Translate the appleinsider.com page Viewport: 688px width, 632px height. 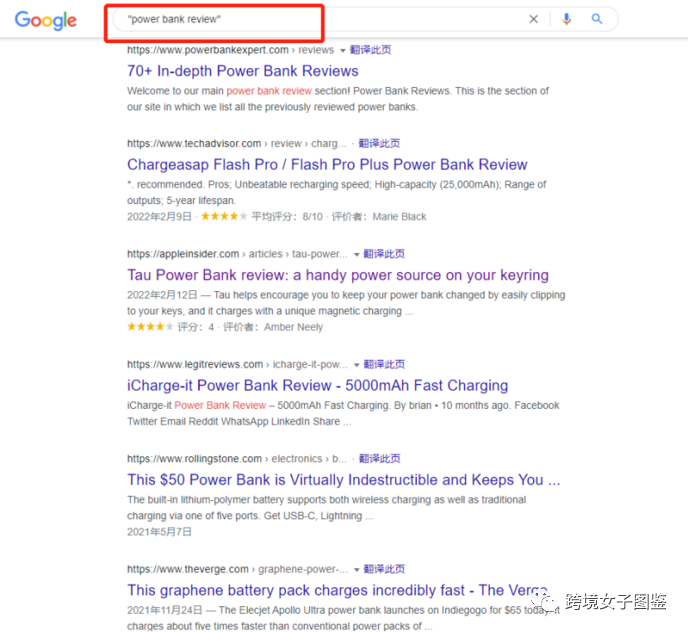(x=384, y=254)
